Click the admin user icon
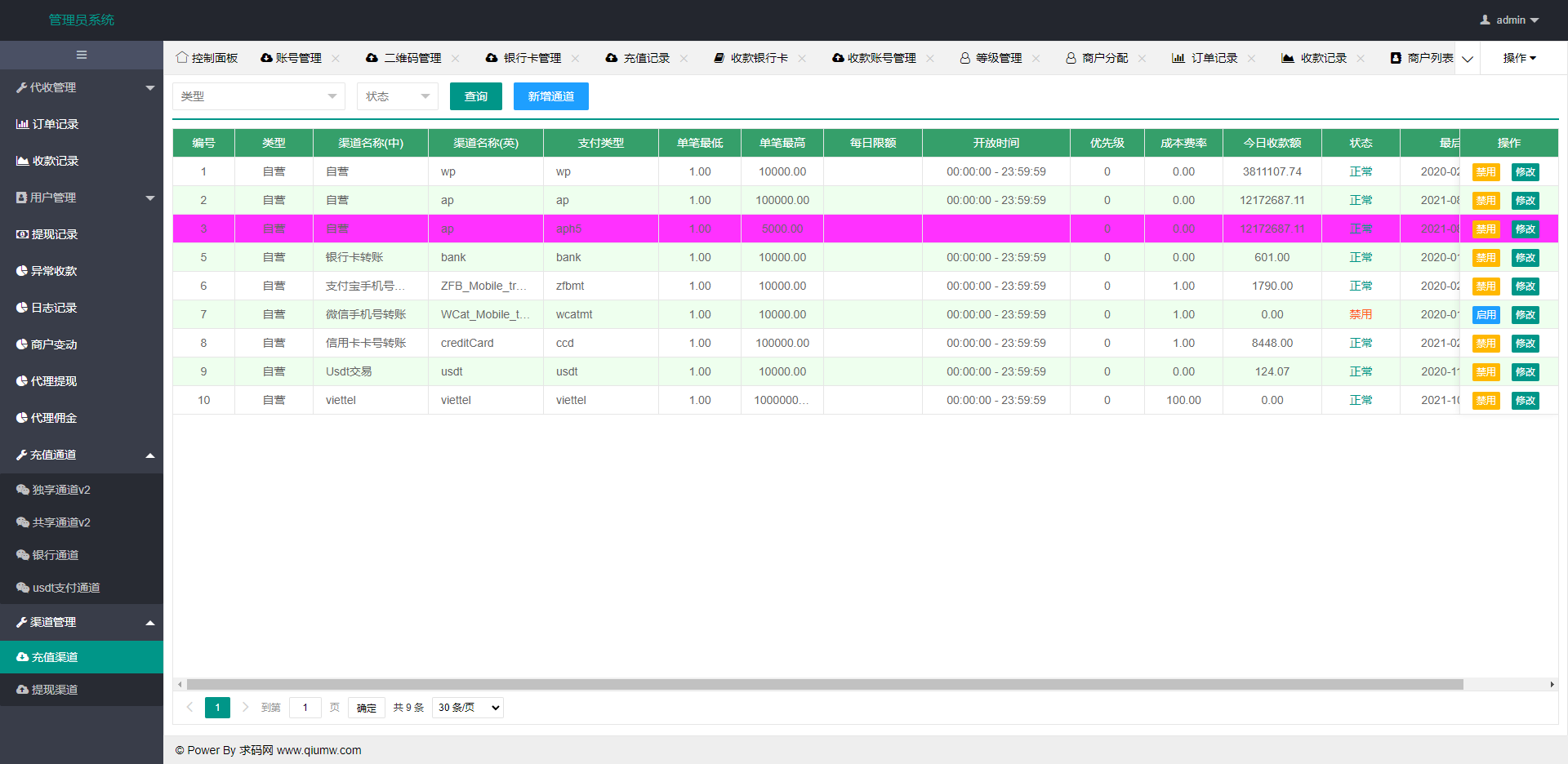This screenshot has width=1568, height=764. [x=1485, y=20]
